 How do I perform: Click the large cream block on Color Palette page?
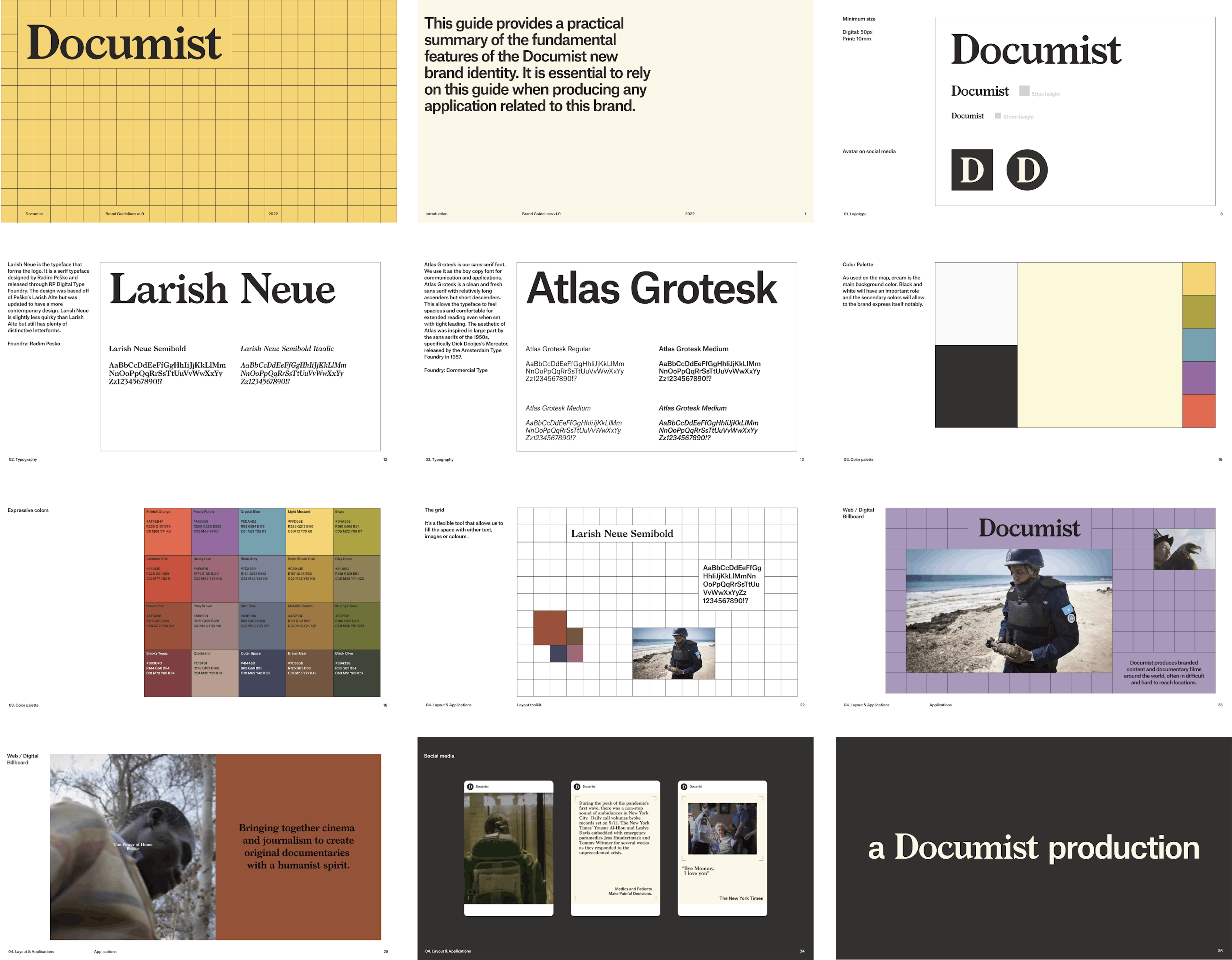[1100, 345]
